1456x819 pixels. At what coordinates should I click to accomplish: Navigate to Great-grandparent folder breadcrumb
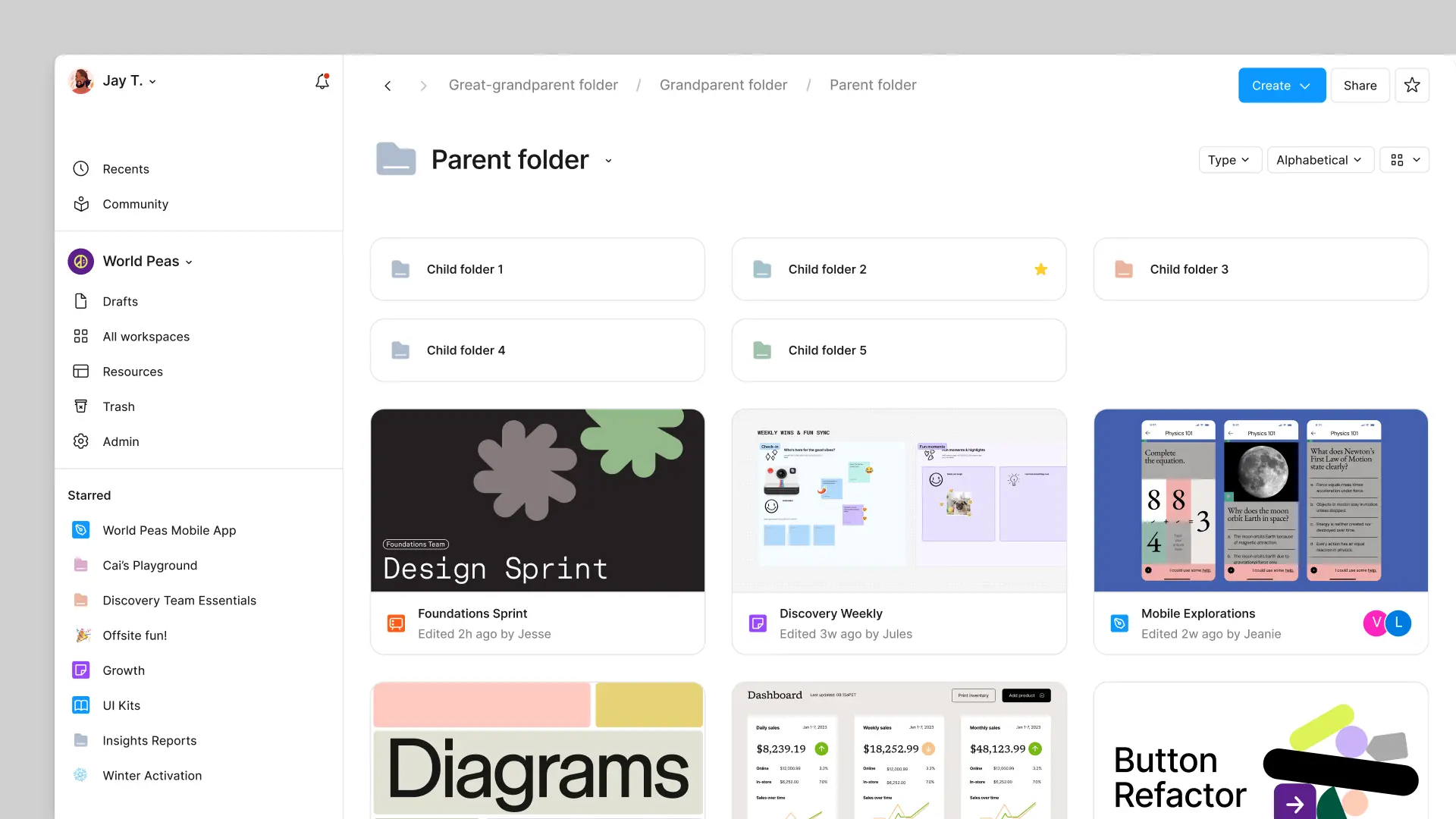click(533, 85)
